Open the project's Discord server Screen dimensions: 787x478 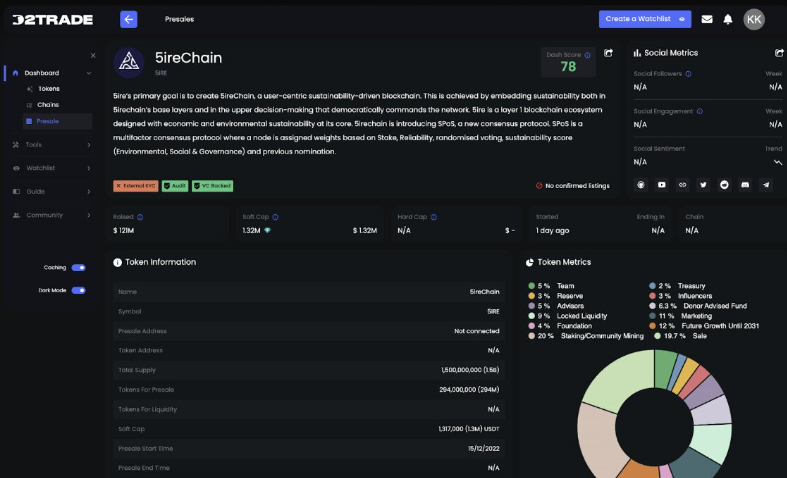[x=745, y=185]
